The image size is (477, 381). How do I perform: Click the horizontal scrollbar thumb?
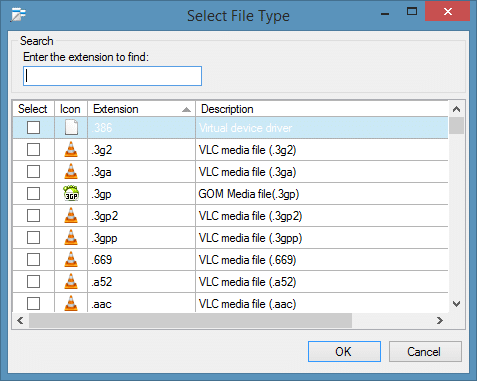click(x=190, y=320)
